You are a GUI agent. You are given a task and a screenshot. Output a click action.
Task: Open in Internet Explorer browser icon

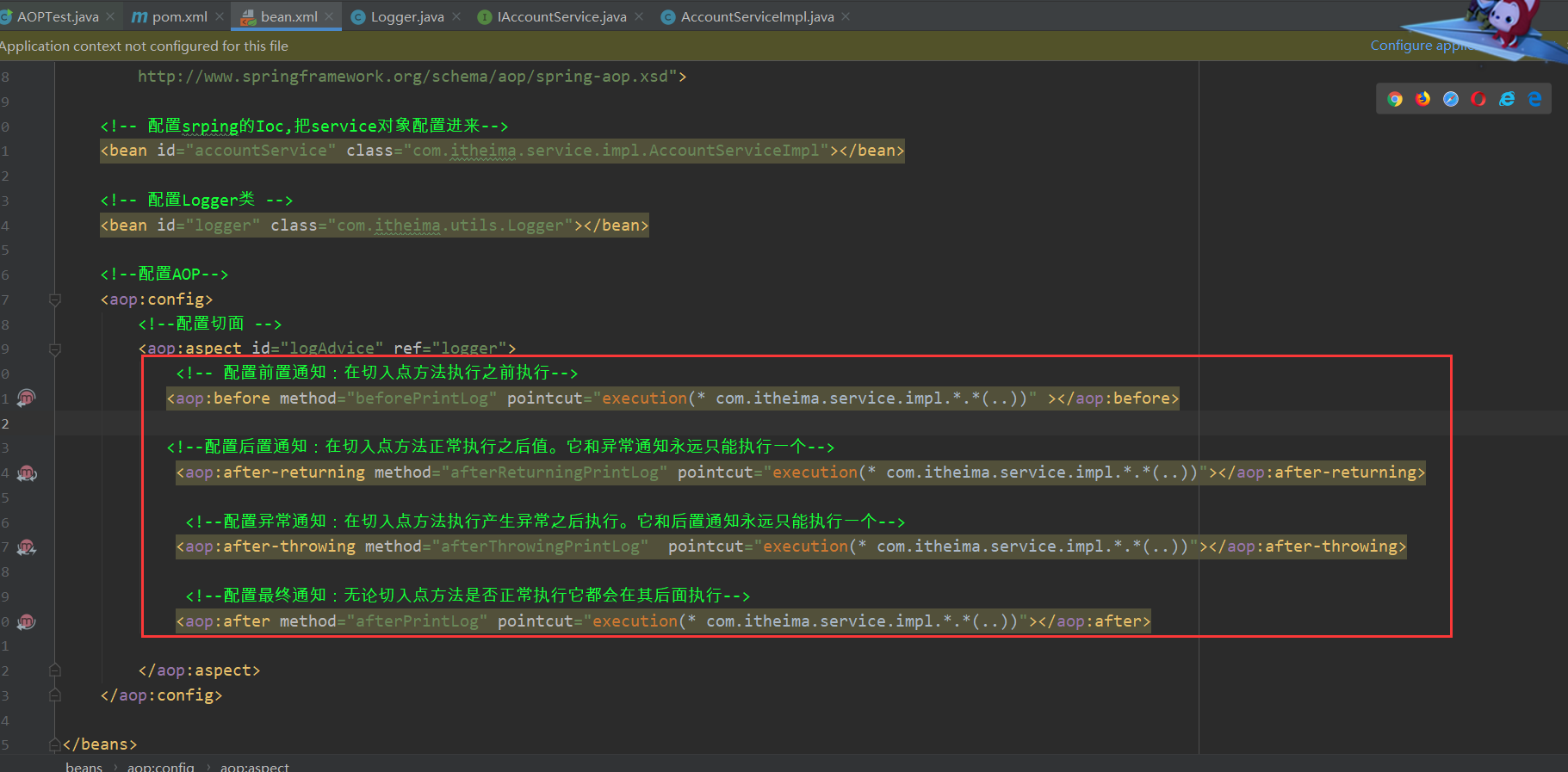point(1507,99)
